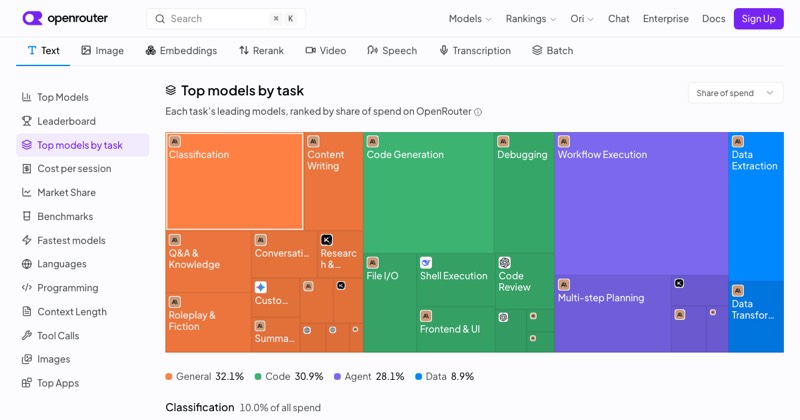
Task: Switch to the Speech tab
Action: click(x=392, y=51)
